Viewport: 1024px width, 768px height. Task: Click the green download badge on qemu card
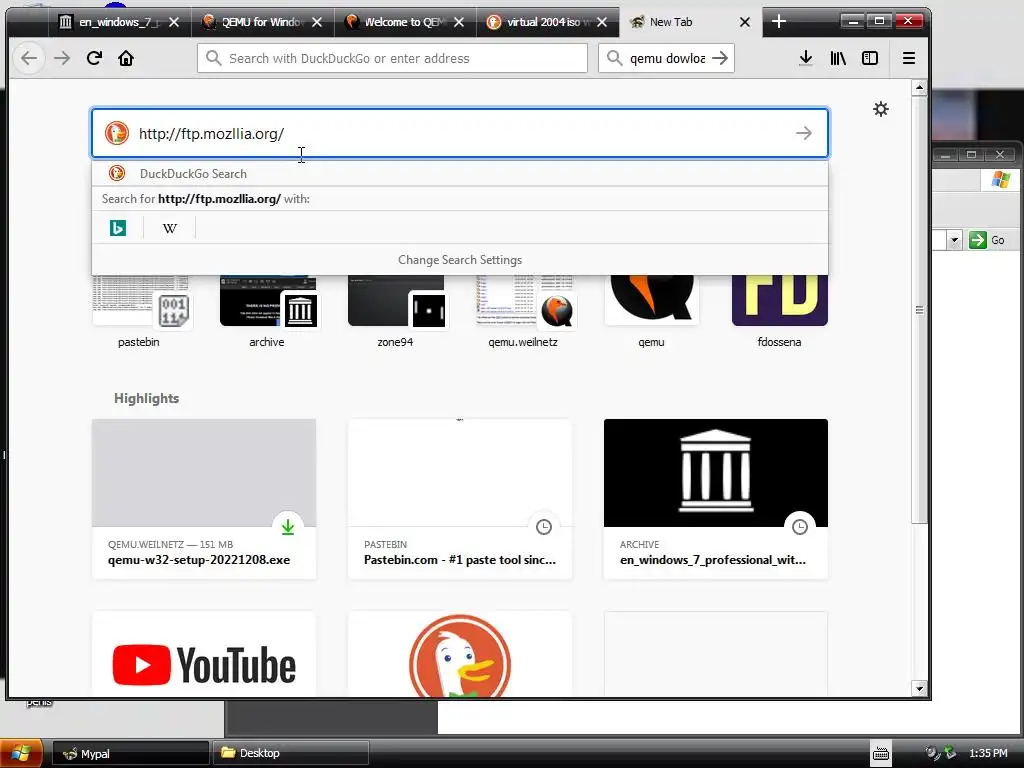288,526
